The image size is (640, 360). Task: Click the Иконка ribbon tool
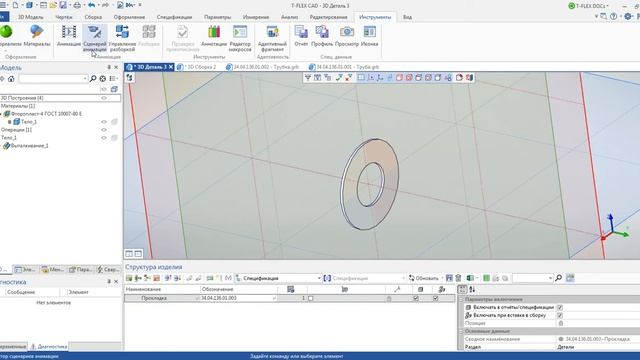pyautogui.click(x=369, y=36)
